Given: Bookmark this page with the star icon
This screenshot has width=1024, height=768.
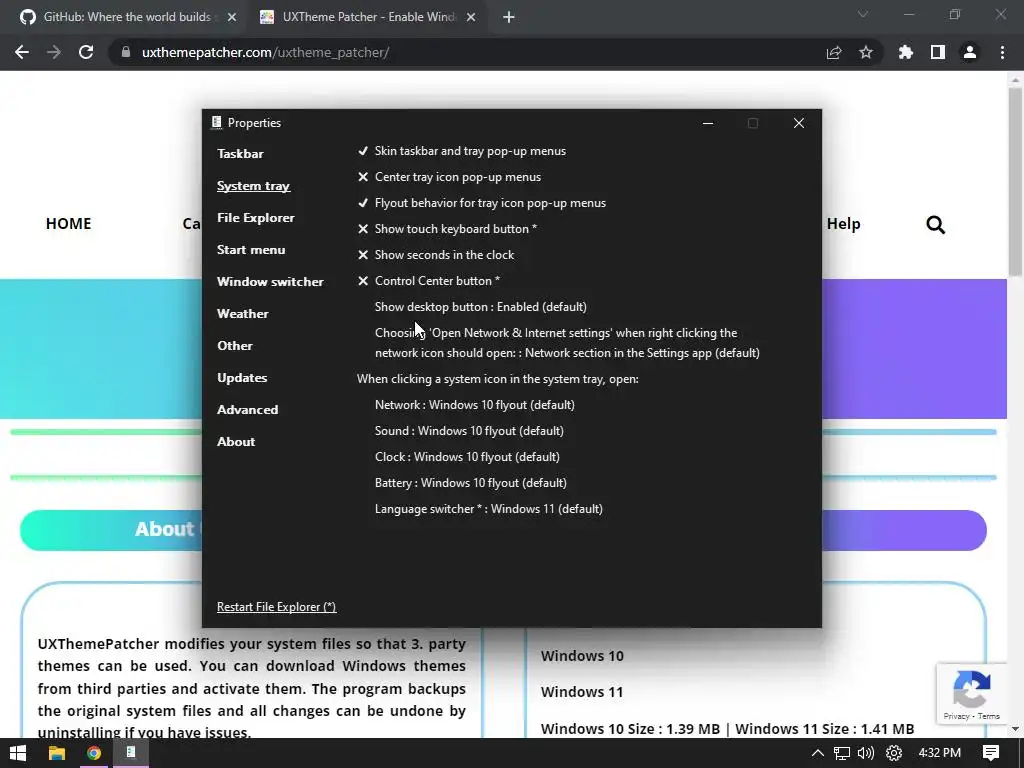Looking at the screenshot, I should [866, 52].
